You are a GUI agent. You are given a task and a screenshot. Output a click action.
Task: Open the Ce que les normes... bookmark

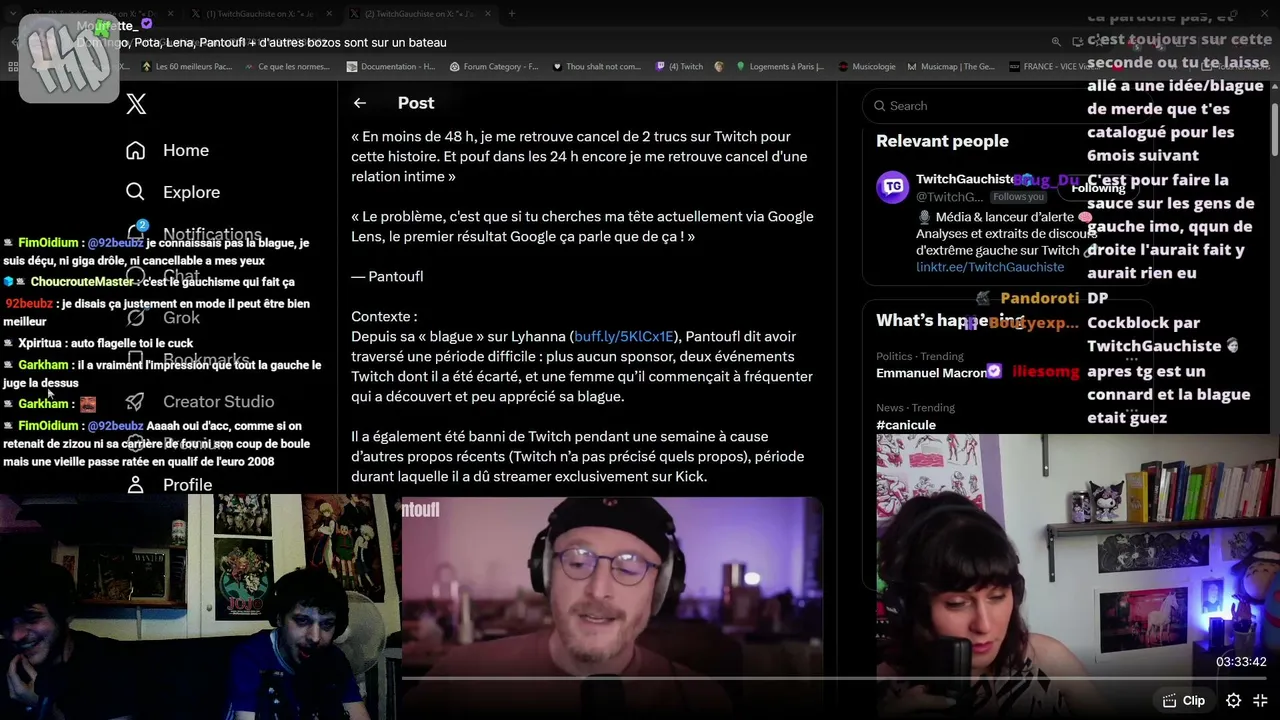(286, 66)
